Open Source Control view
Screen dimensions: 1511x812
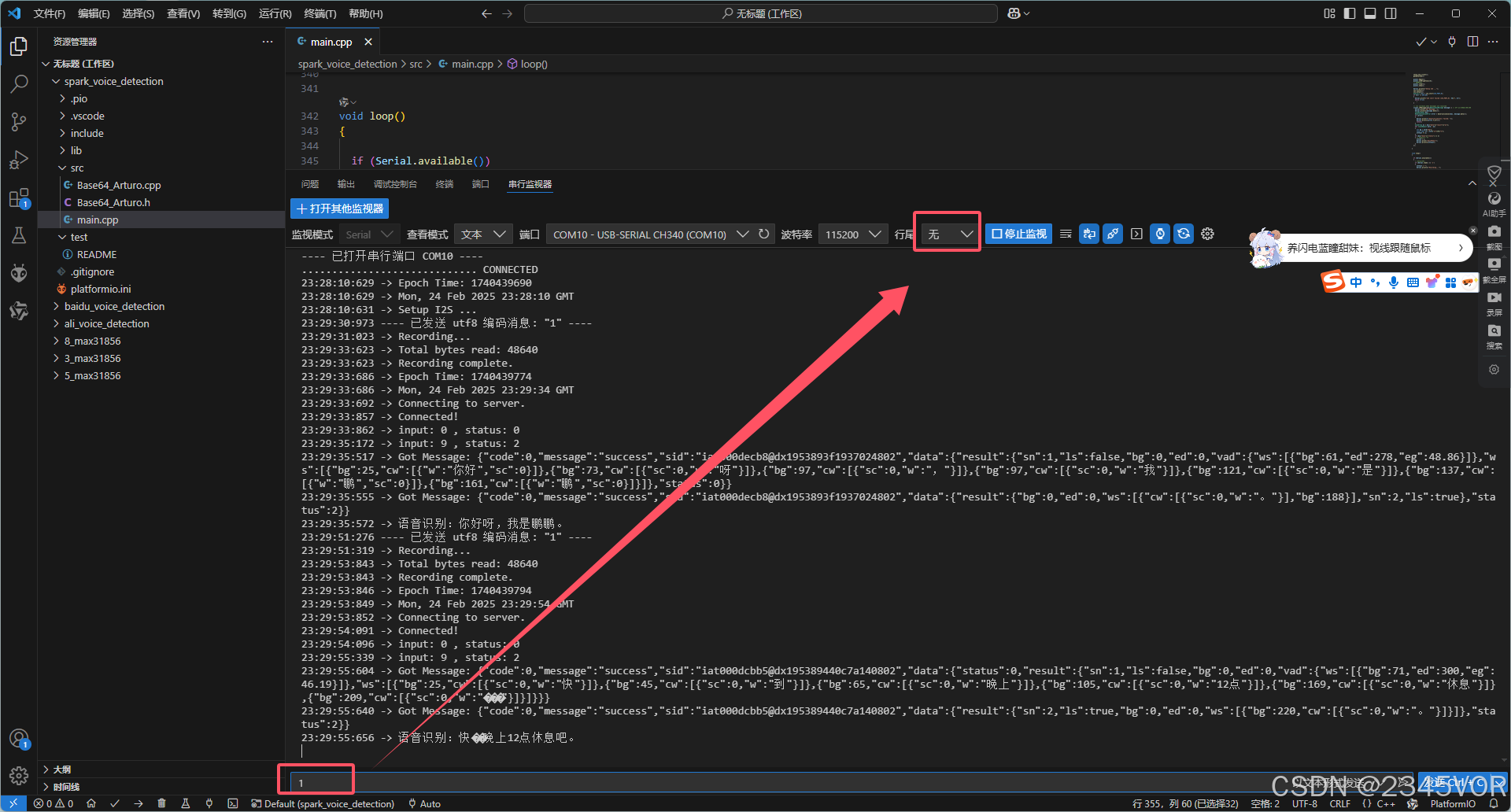(x=19, y=121)
